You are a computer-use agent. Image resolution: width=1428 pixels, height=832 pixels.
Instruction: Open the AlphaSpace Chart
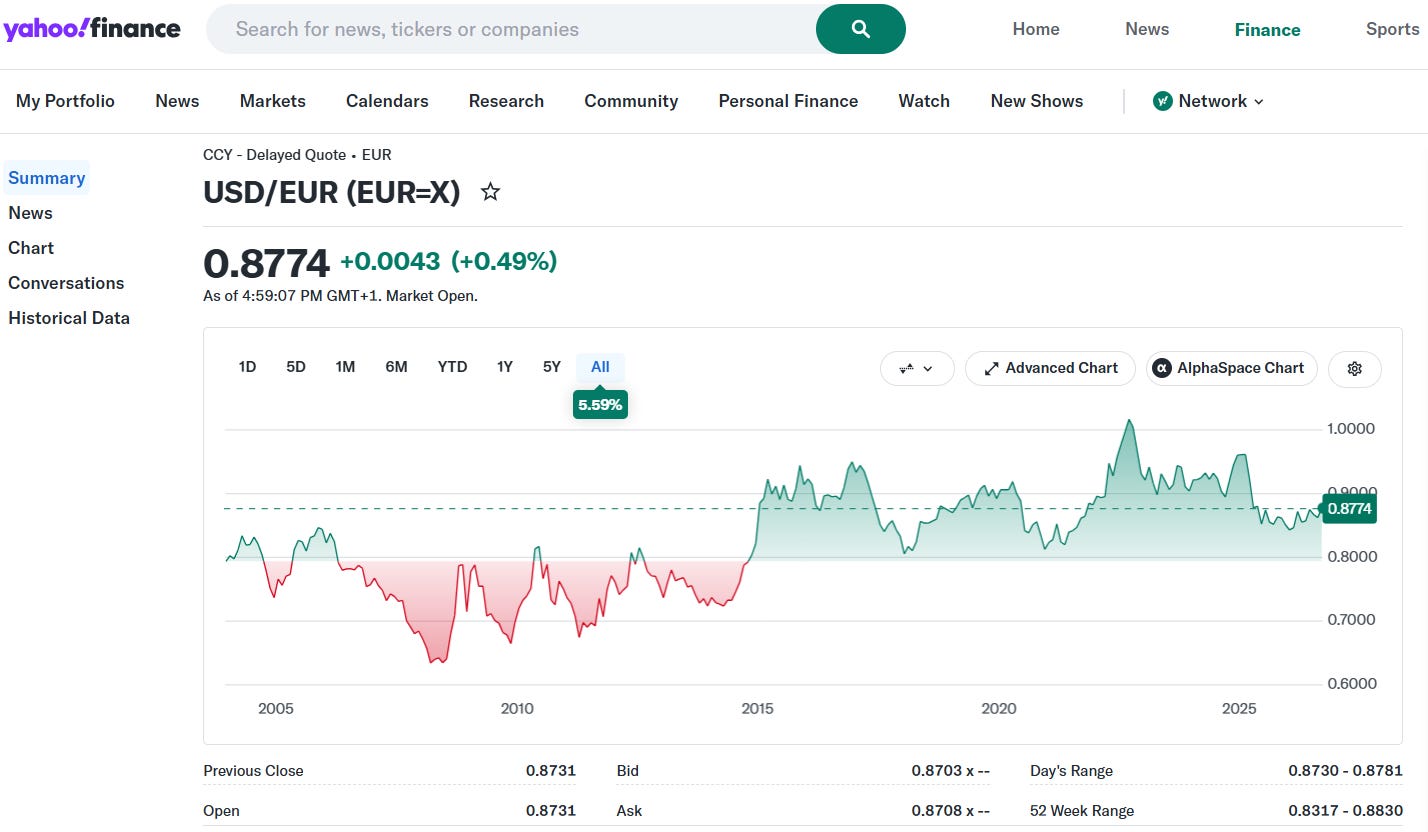point(1232,368)
